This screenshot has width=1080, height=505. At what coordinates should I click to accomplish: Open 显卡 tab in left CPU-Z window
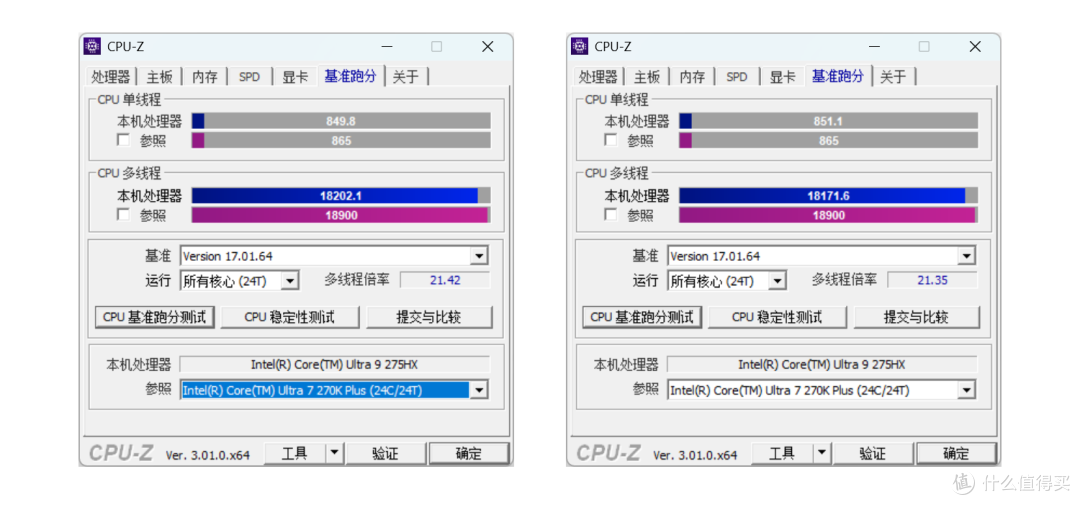295,76
